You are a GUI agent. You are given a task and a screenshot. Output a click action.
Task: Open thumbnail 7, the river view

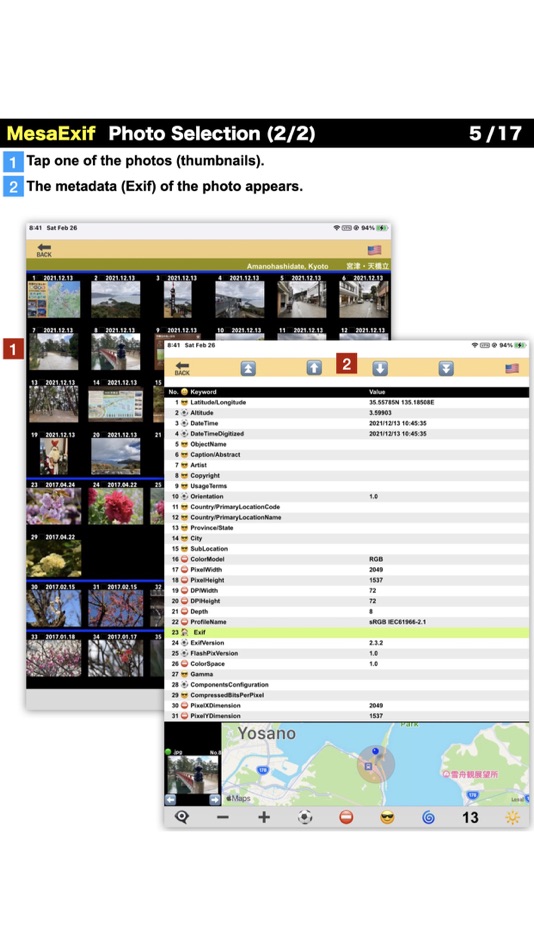[x=54, y=351]
